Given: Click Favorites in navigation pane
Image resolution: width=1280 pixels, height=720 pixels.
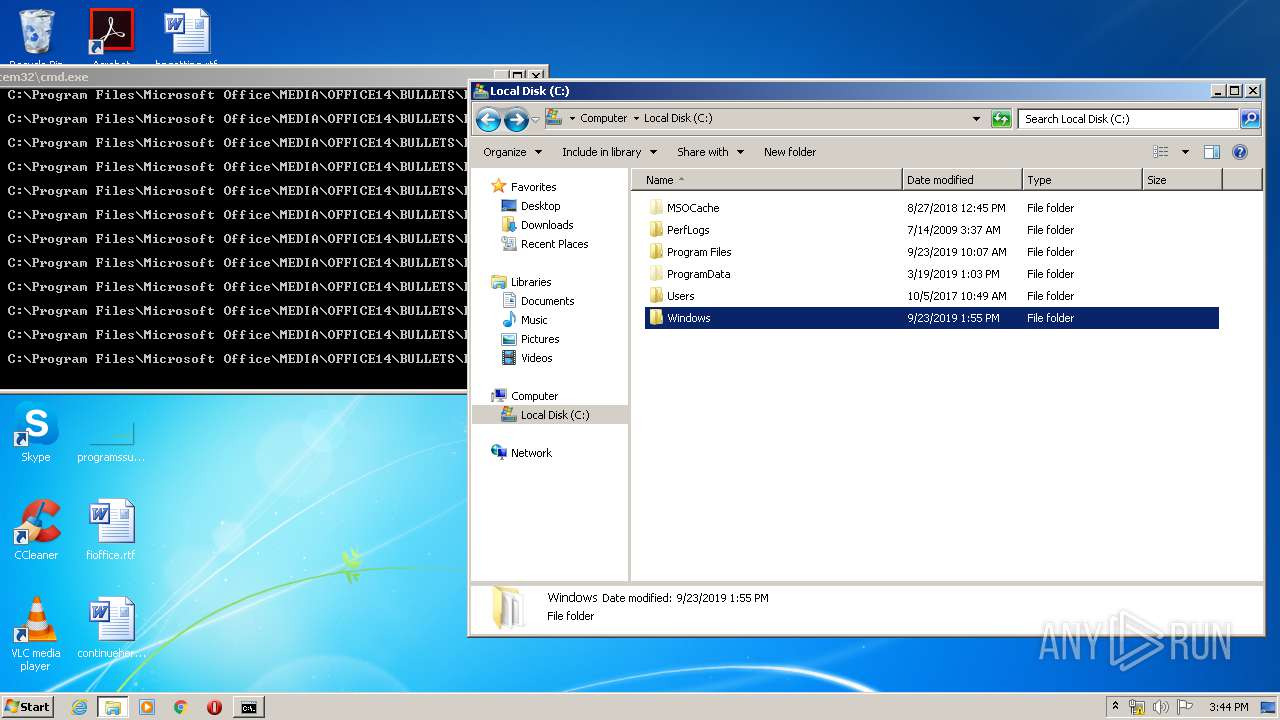Looking at the screenshot, I should (533, 187).
